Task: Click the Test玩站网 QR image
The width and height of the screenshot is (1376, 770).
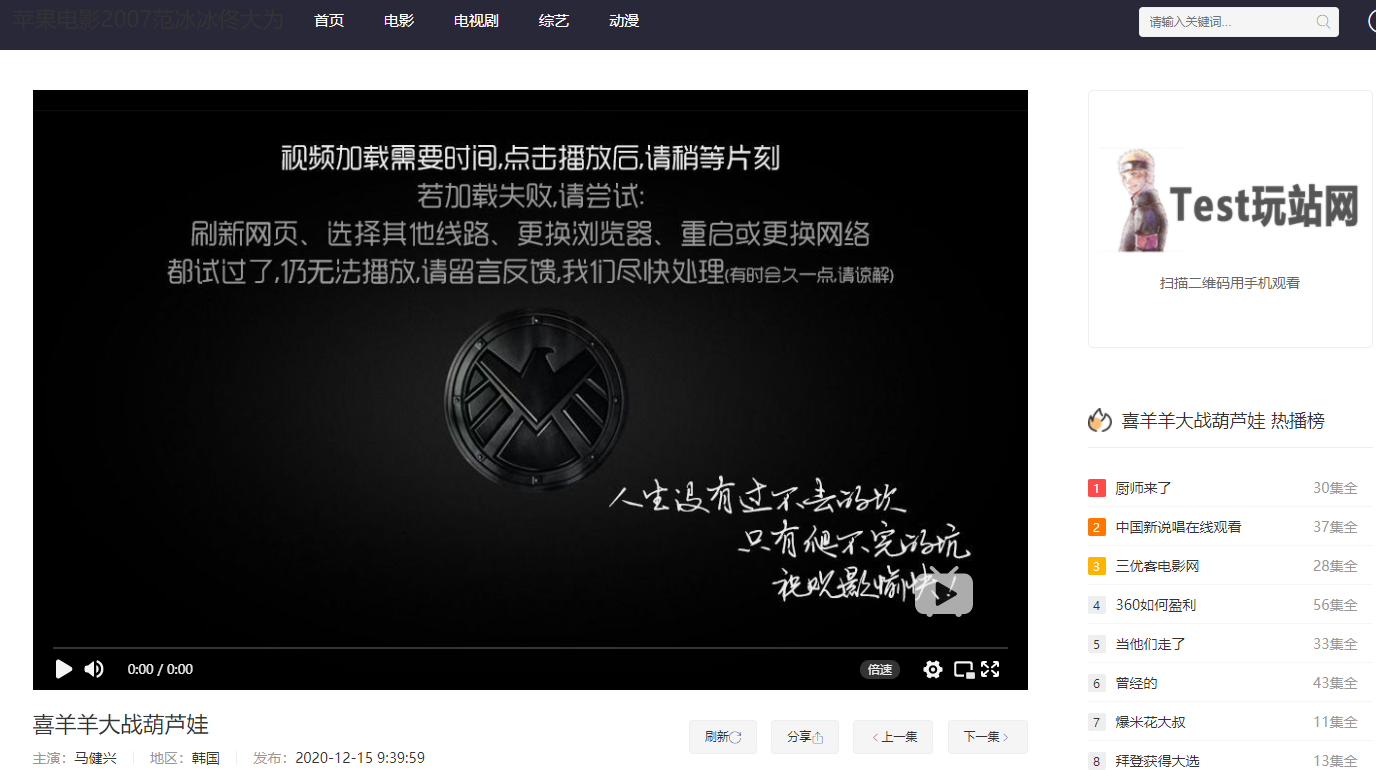Action: [x=1230, y=200]
